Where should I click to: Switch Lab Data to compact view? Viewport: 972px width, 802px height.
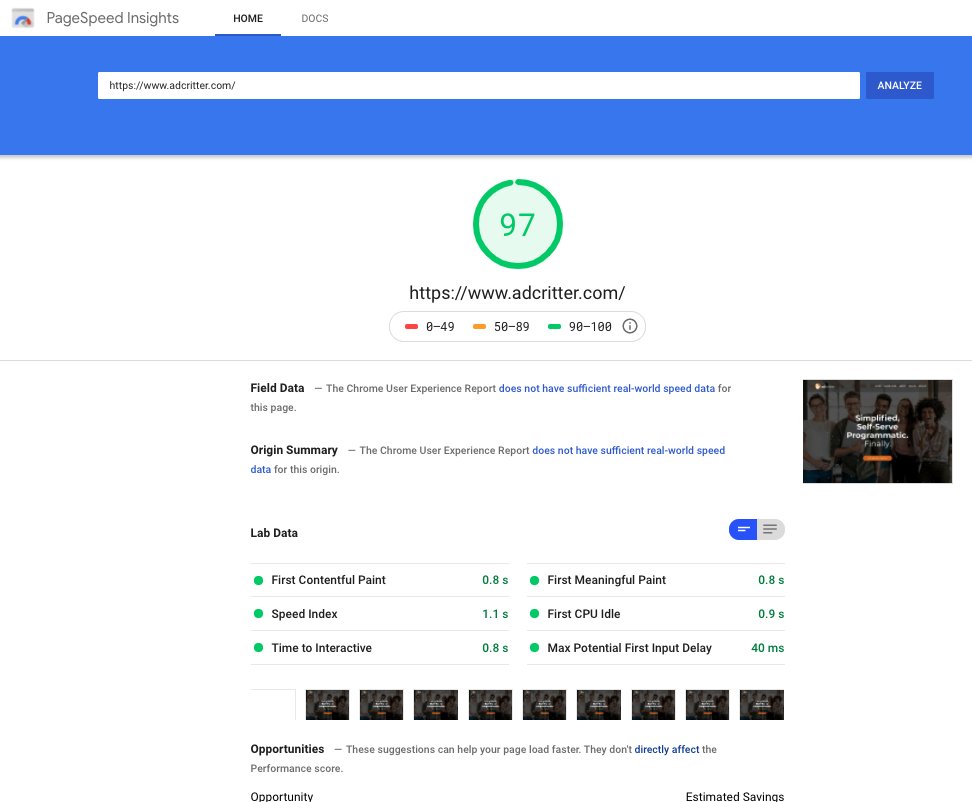[743, 529]
